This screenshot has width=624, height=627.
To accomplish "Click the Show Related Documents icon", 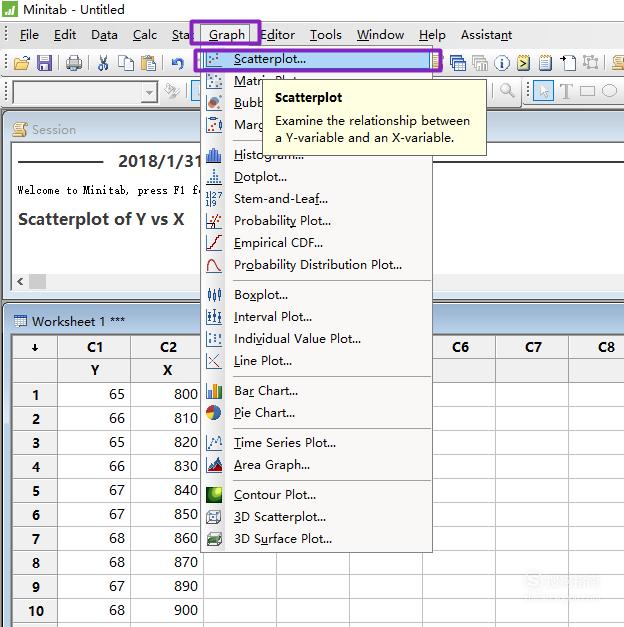I will pyautogui.click(x=568, y=63).
